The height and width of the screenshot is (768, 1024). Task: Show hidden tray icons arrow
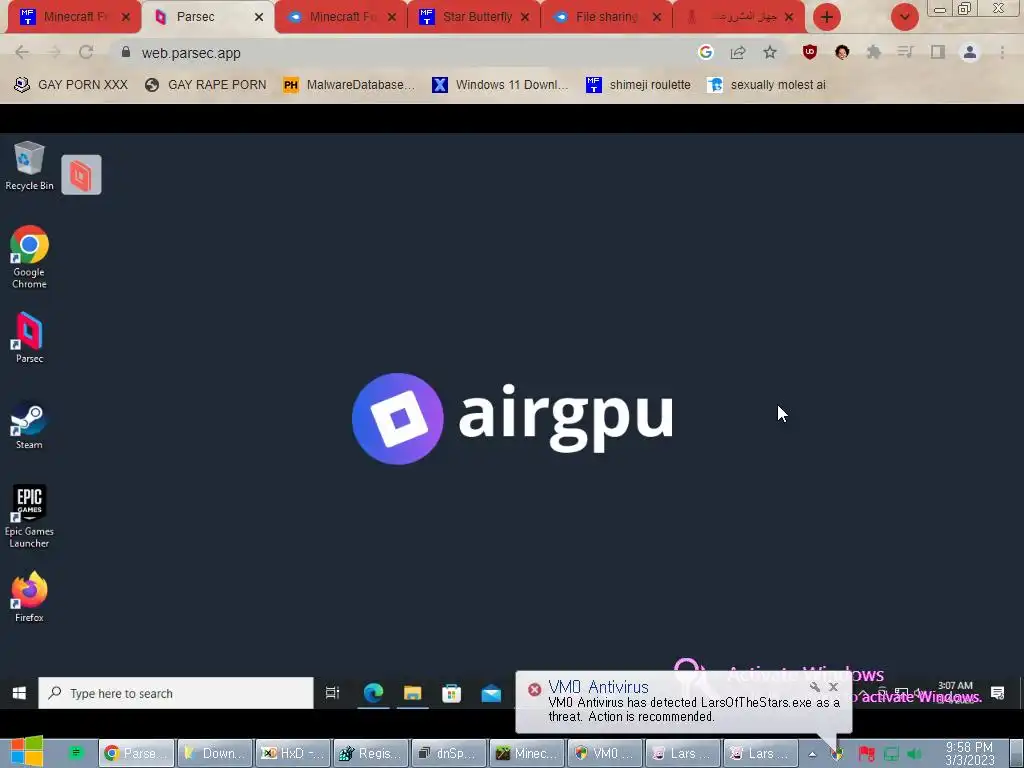(812, 754)
